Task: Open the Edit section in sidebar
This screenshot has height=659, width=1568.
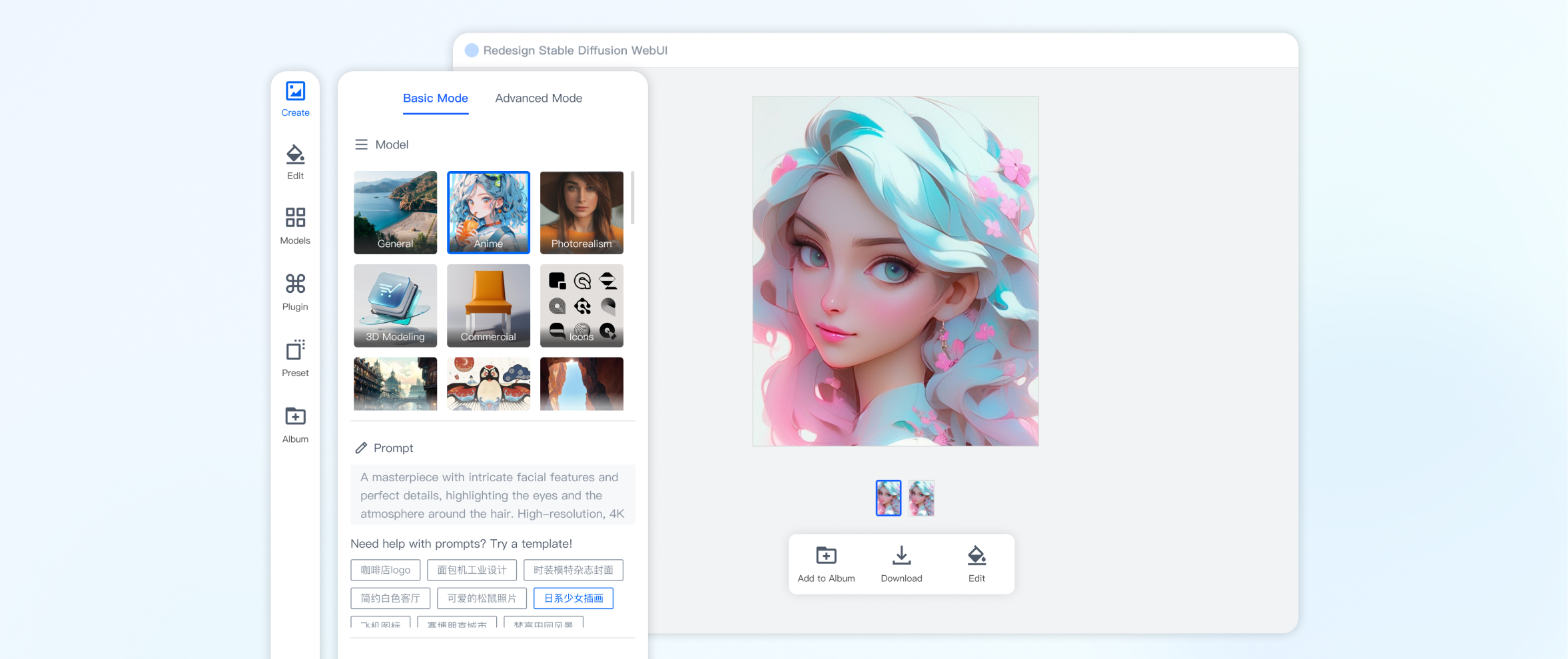Action: (x=295, y=162)
